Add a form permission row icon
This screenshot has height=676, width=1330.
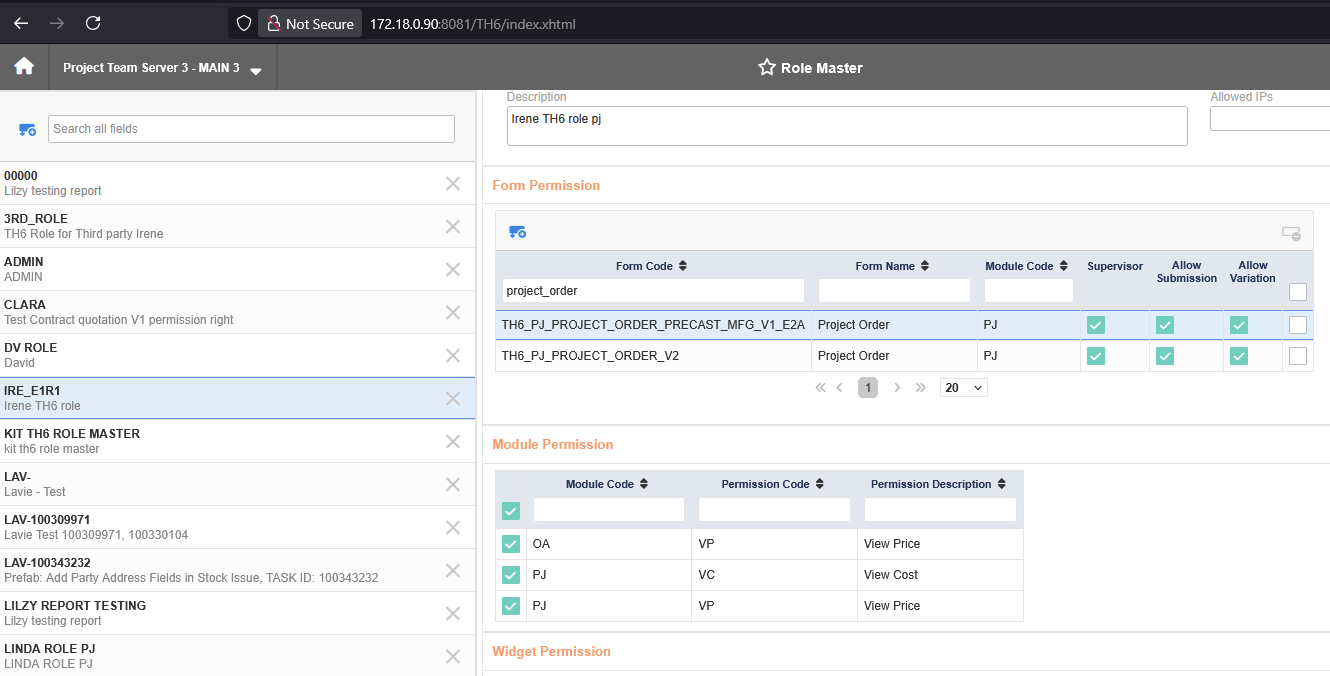pyautogui.click(x=517, y=232)
